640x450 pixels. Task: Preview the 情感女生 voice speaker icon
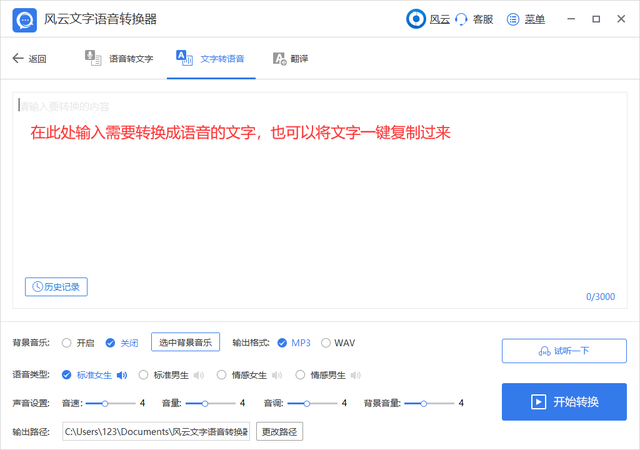(277, 375)
